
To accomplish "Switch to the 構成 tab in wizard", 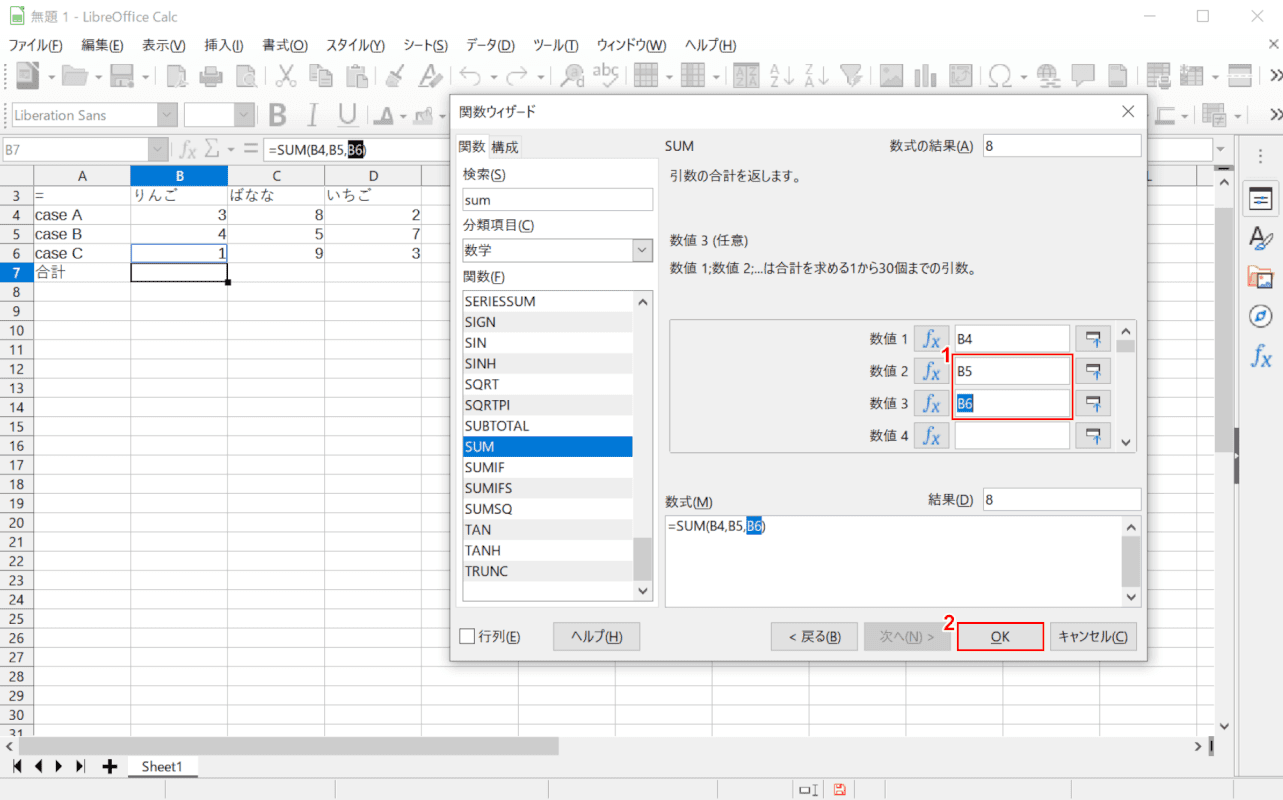I will point(505,147).
